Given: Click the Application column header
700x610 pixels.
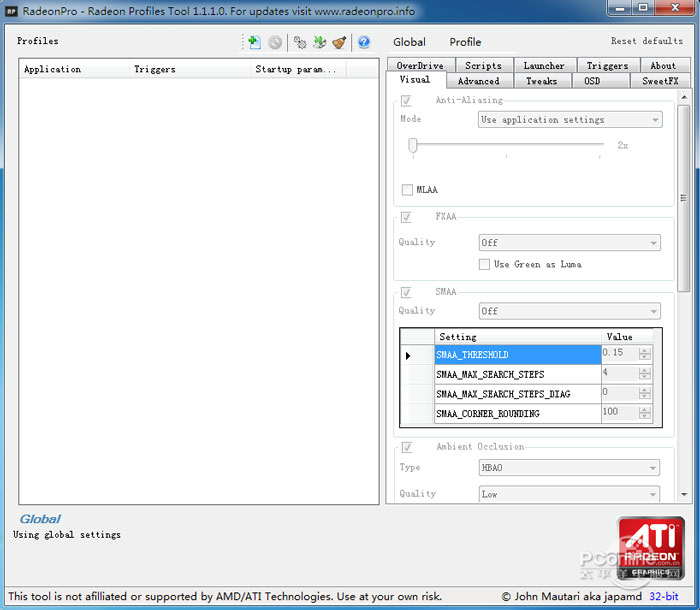Looking at the screenshot, I should pos(74,69).
